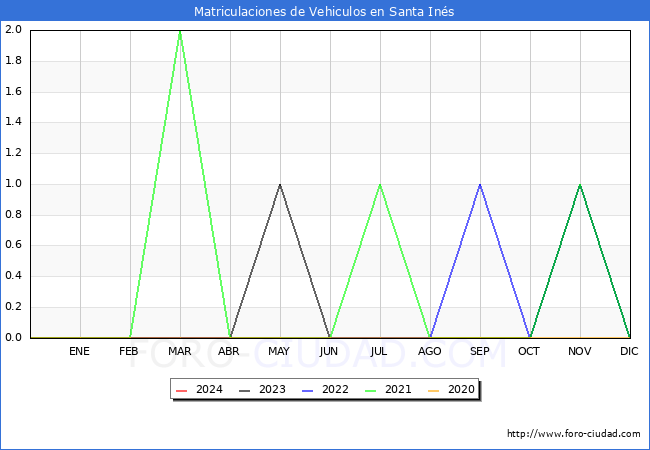Select the 2024 legend label
Screen dimensions: 650x450
pyautogui.click(x=209, y=390)
